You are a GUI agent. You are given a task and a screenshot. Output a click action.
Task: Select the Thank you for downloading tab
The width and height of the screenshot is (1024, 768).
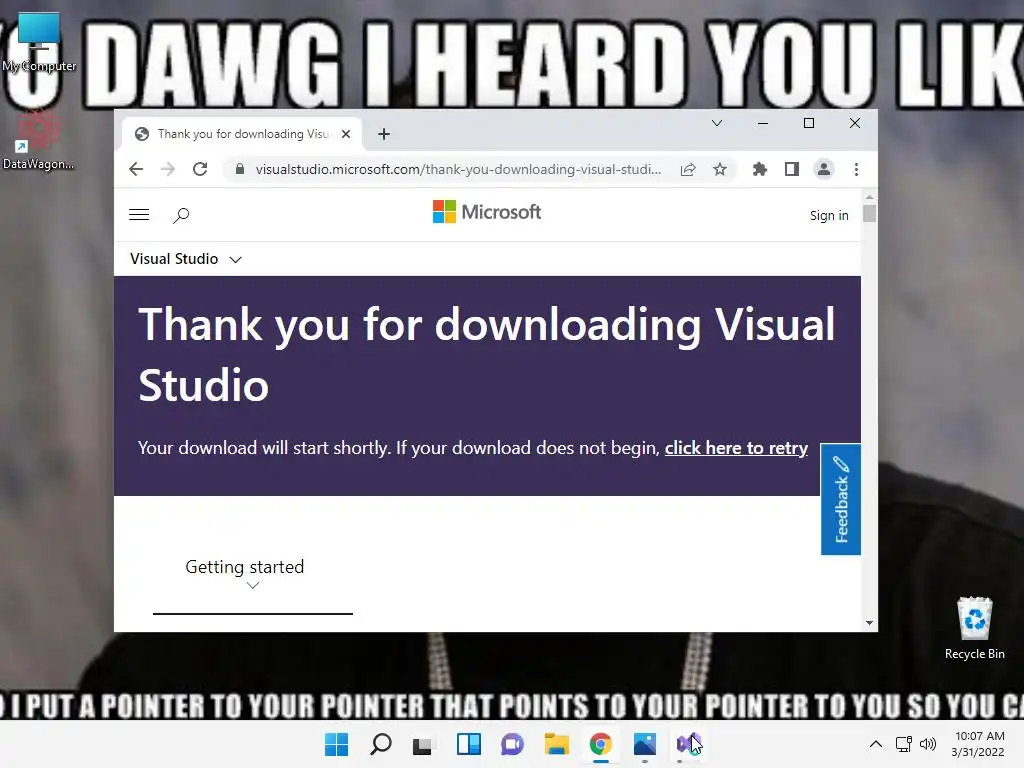pos(242,134)
